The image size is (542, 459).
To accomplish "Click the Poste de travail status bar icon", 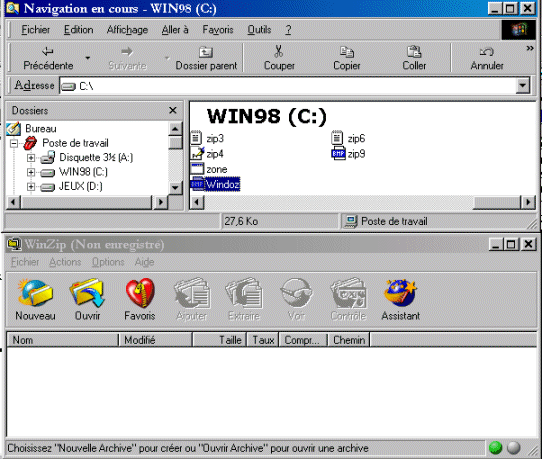I will pyautogui.click(x=351, y=222).
